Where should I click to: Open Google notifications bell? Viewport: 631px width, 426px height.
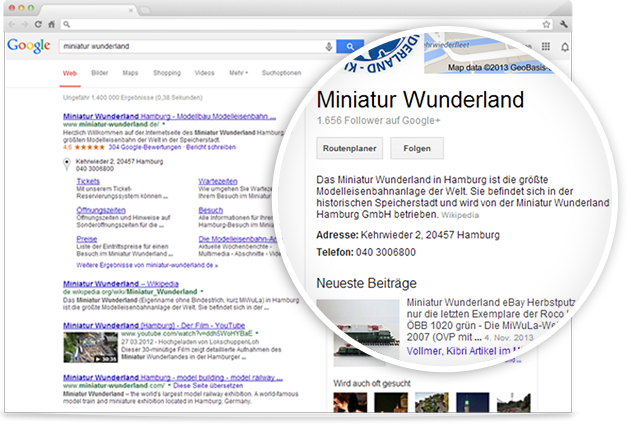(x=565, y=46)
